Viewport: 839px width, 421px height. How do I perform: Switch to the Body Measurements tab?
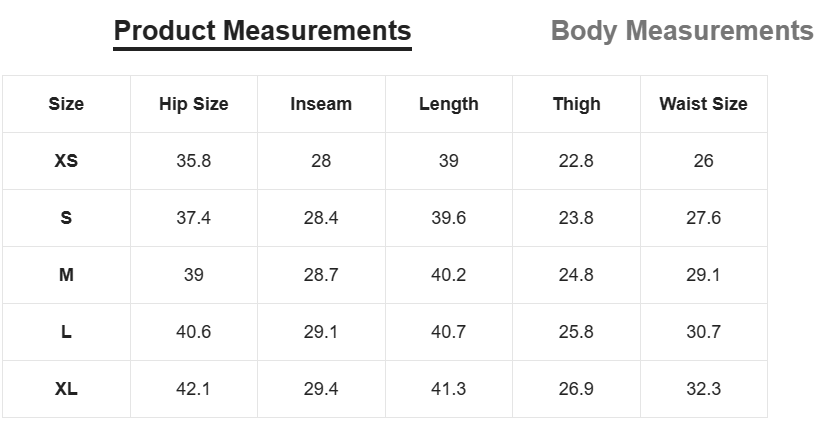pyautogui.click(x=682, y=30)
